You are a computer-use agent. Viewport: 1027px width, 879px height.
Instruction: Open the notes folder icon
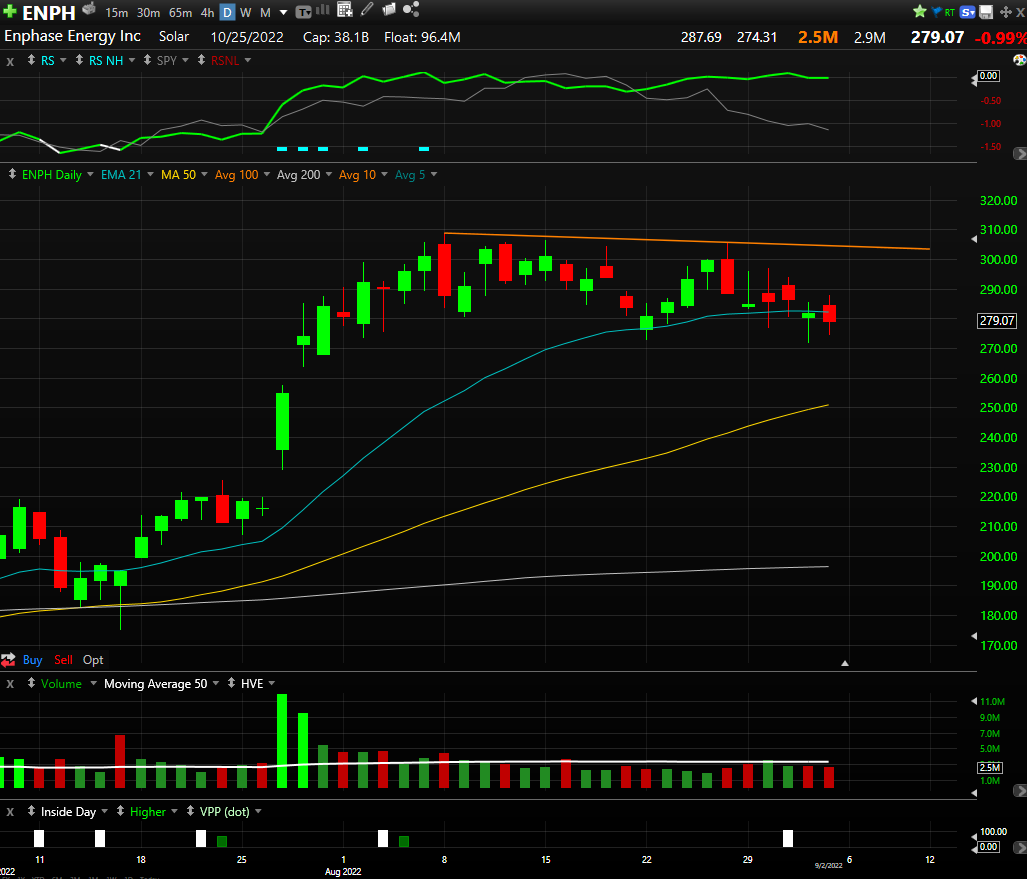[389, 9]
